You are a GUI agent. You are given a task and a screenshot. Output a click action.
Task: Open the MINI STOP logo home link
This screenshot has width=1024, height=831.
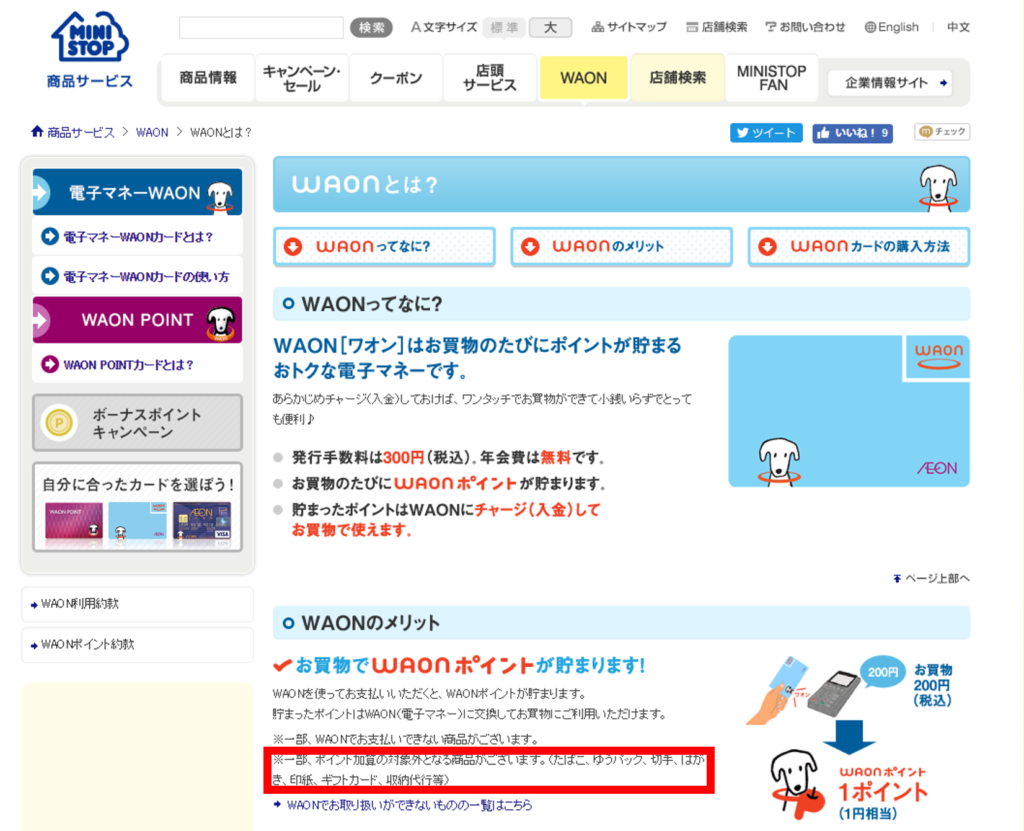(x=89, y=37)
